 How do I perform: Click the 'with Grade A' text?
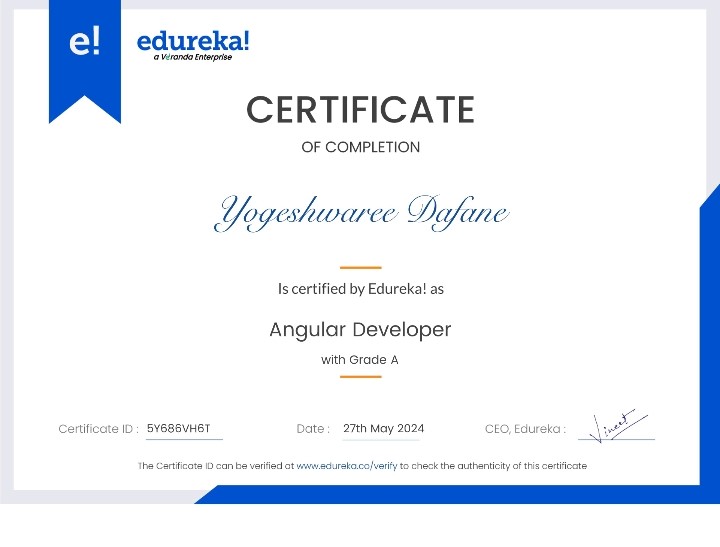pos(360,360)
